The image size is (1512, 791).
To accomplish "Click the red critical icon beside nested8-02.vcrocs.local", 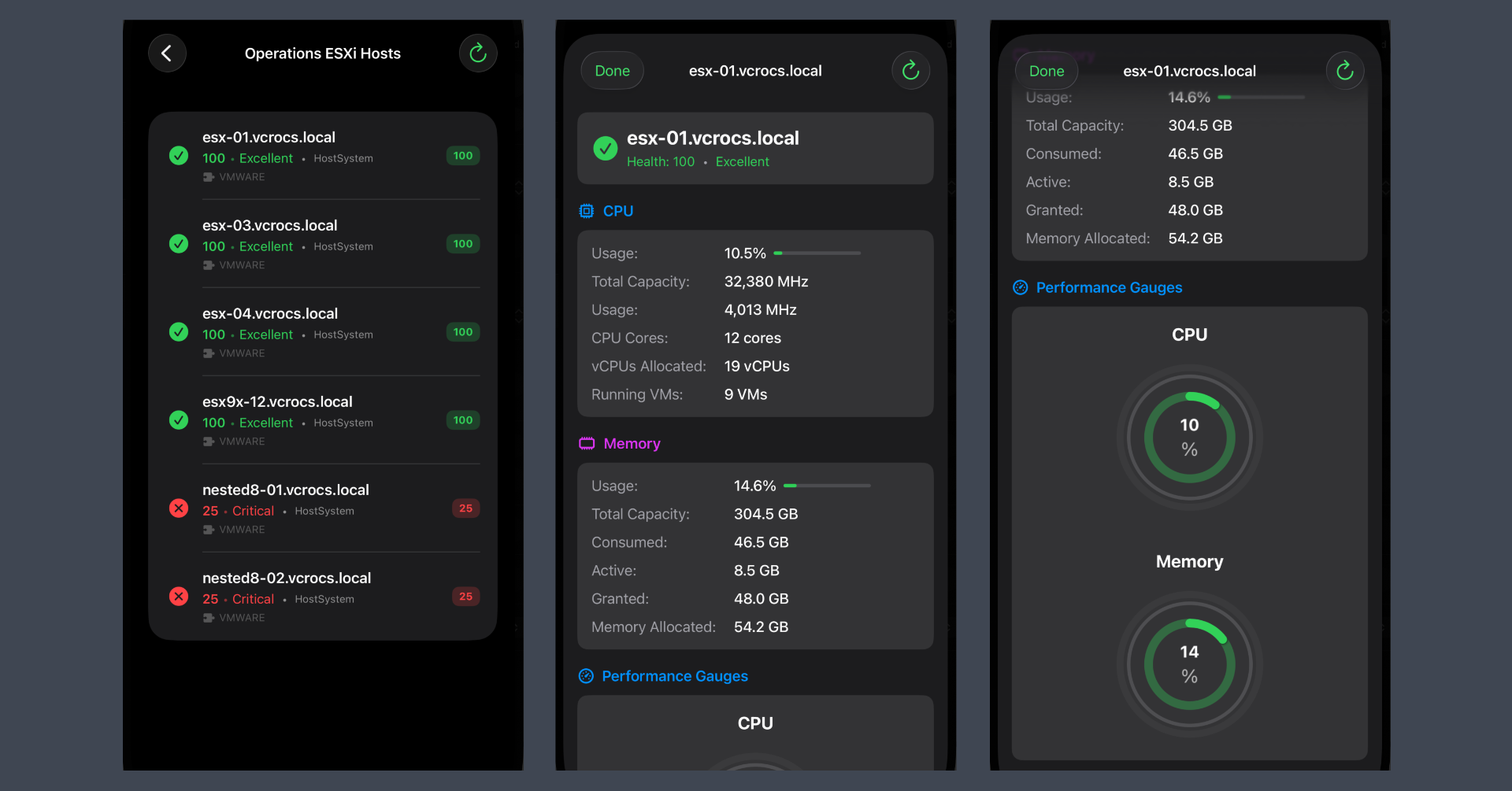I will [179, 597].
